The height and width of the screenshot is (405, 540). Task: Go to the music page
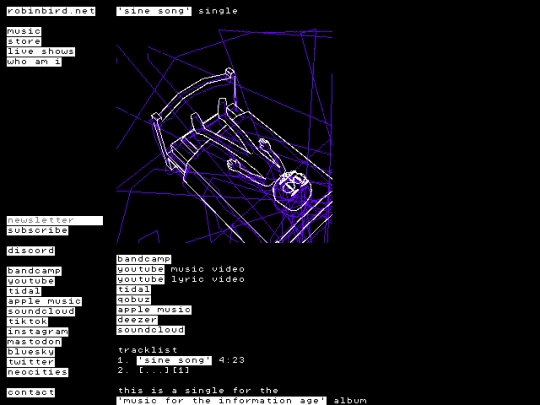tap(24, 31)
